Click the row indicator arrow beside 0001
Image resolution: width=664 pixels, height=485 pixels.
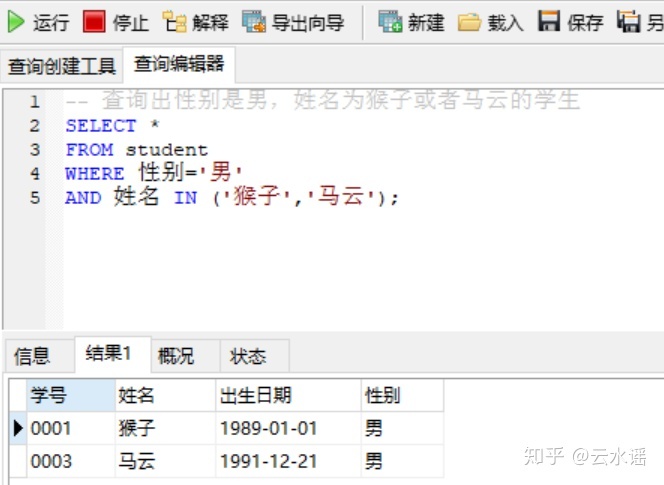click(18, 428)
